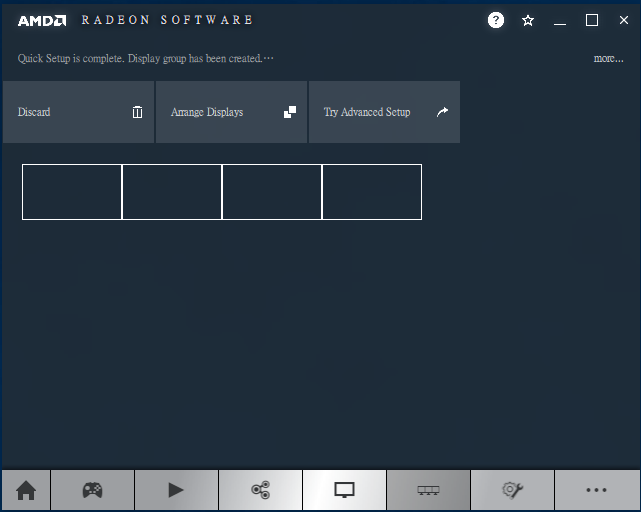Select the fourth display rectangle

click(x=372, y=192)
